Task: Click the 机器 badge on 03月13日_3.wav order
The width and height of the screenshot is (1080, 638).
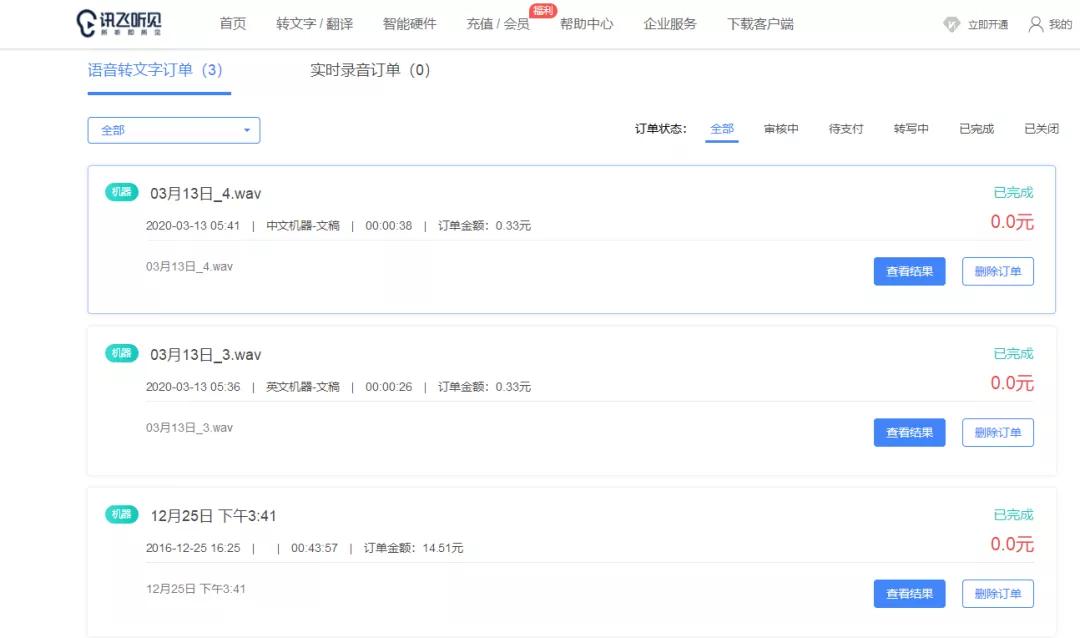Action: pos(120,354)
